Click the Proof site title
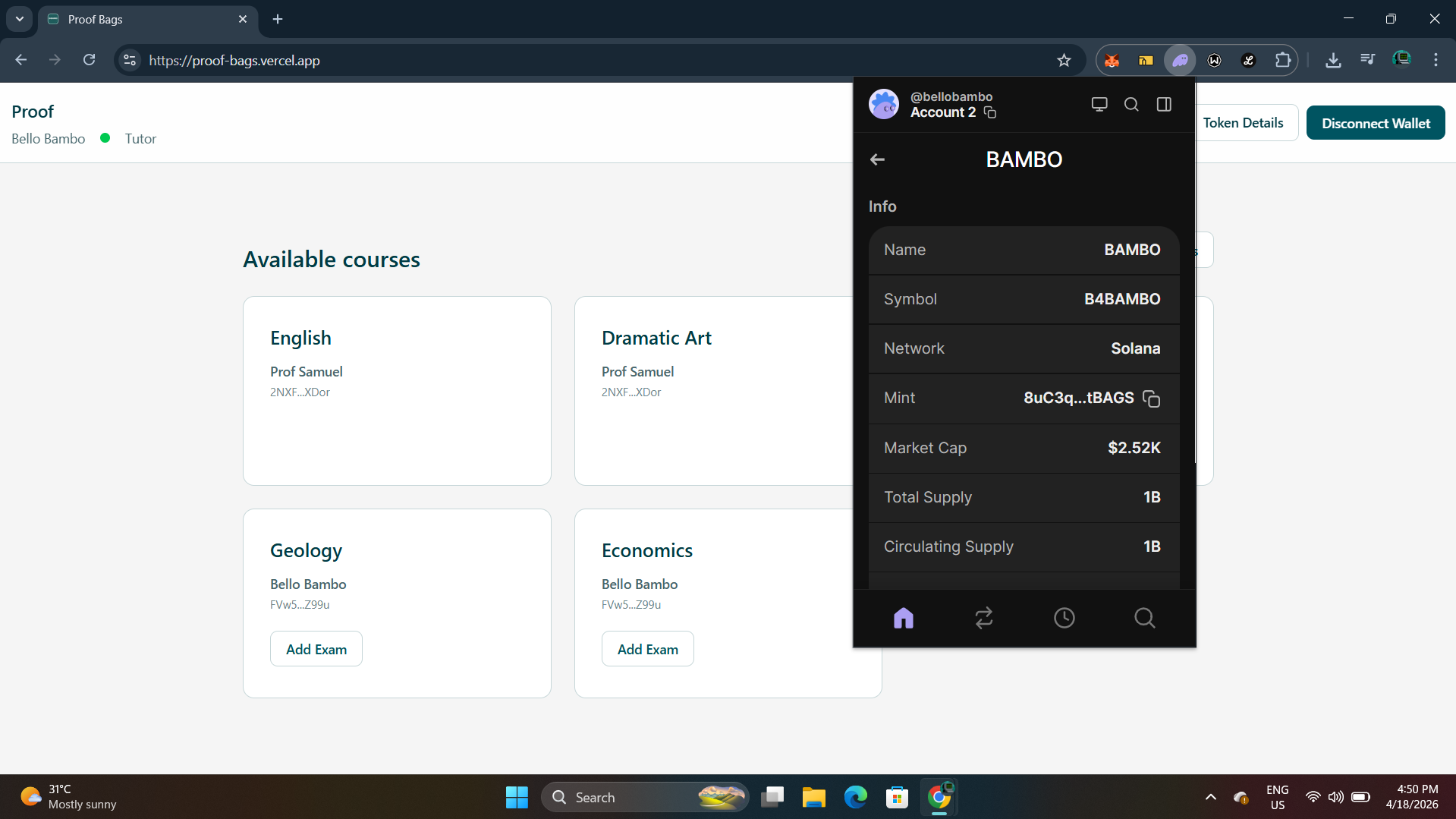Screen dimensions: 1456x819 (33, 112)
